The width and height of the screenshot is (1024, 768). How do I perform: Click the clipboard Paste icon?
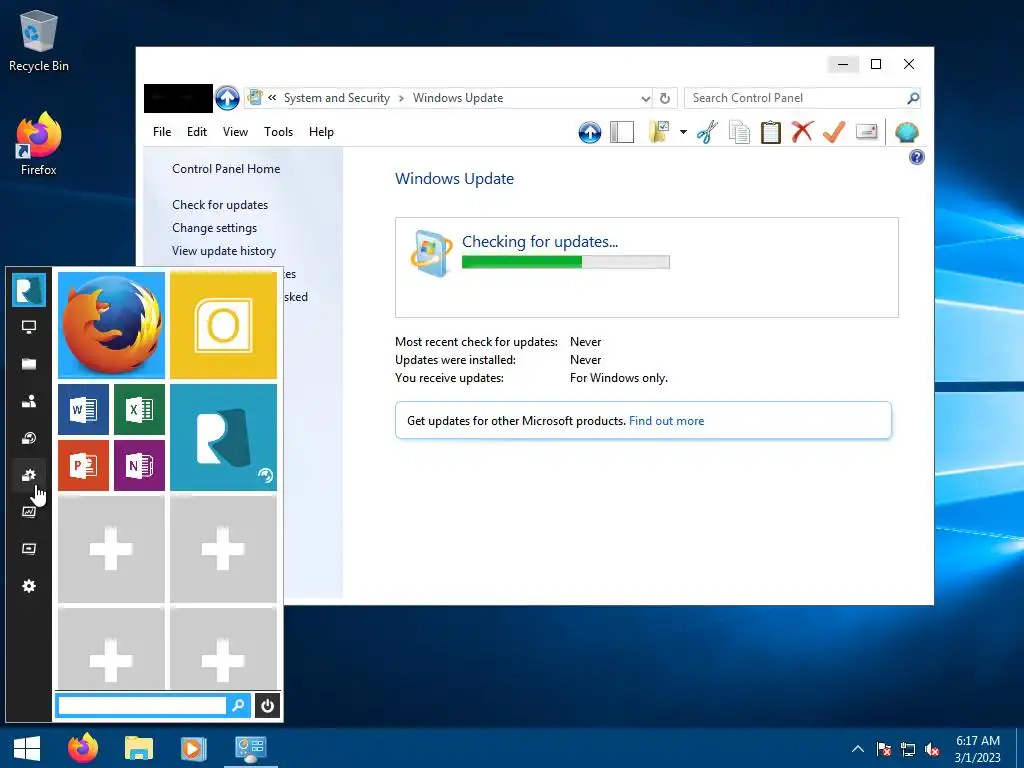(x=771, y=132)
